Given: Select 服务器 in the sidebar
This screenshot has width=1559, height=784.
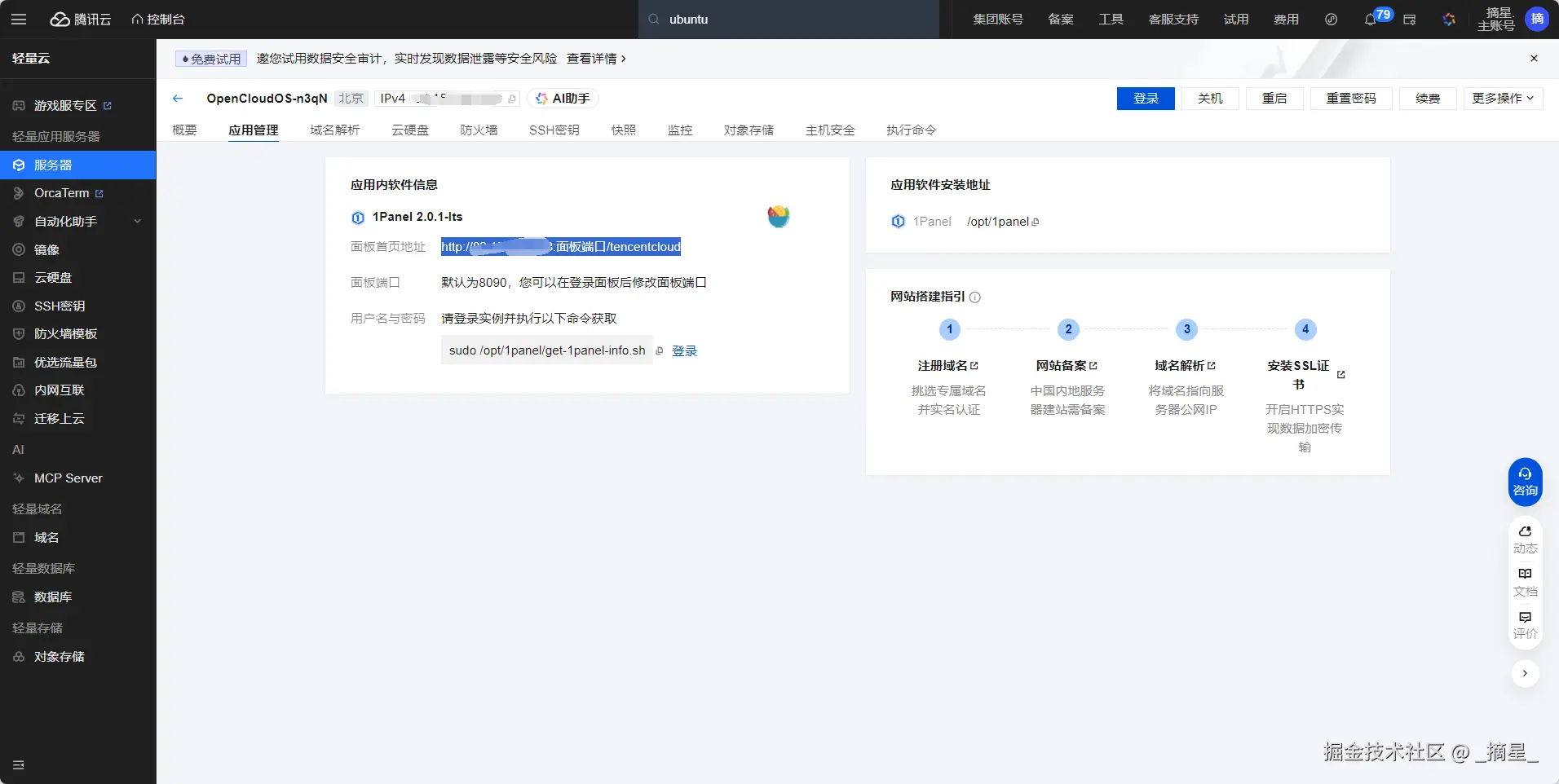Looking at the screenshot, I should click(78, 165).
